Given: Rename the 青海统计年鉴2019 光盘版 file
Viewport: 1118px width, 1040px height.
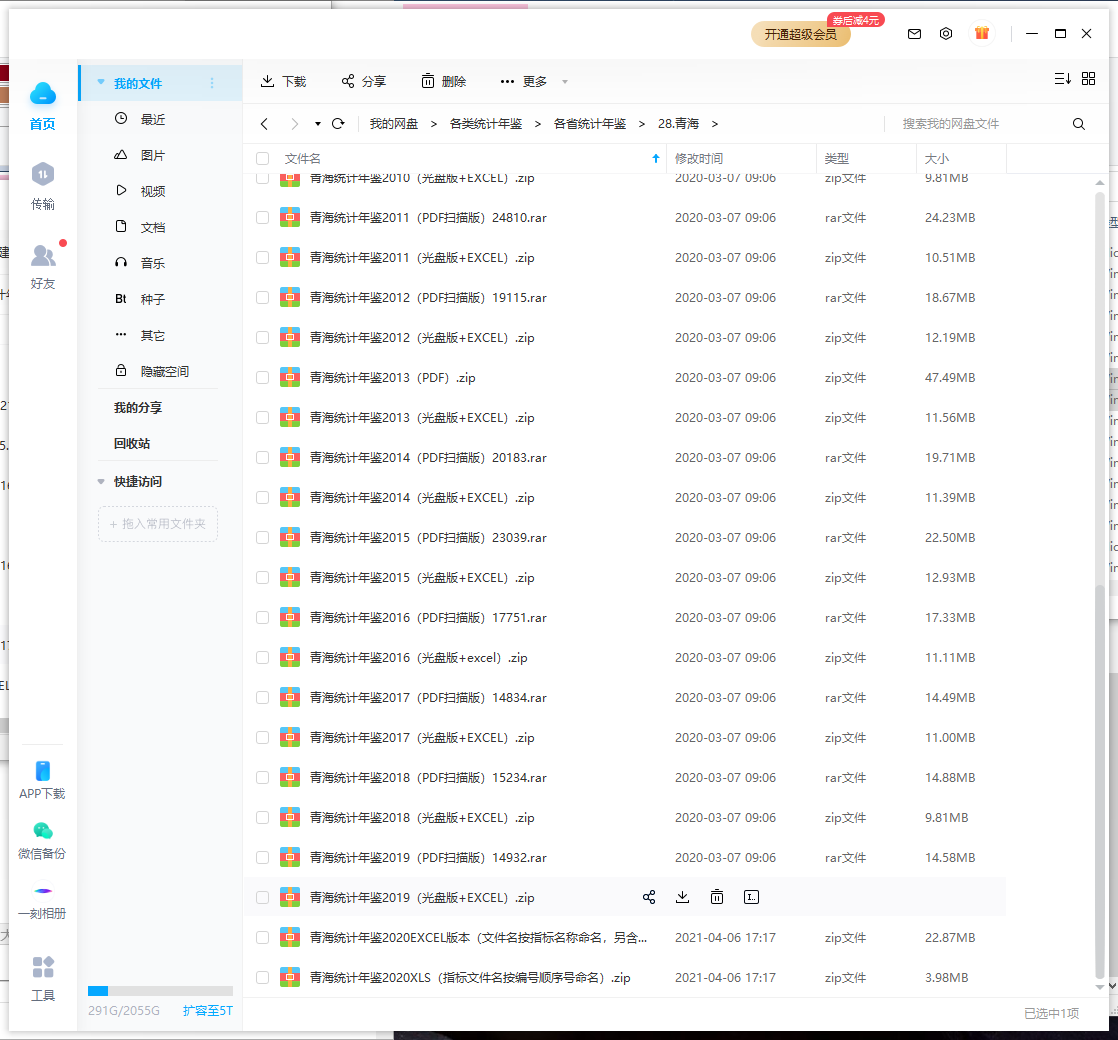Looking at the screenshot, I should (752, 897).
